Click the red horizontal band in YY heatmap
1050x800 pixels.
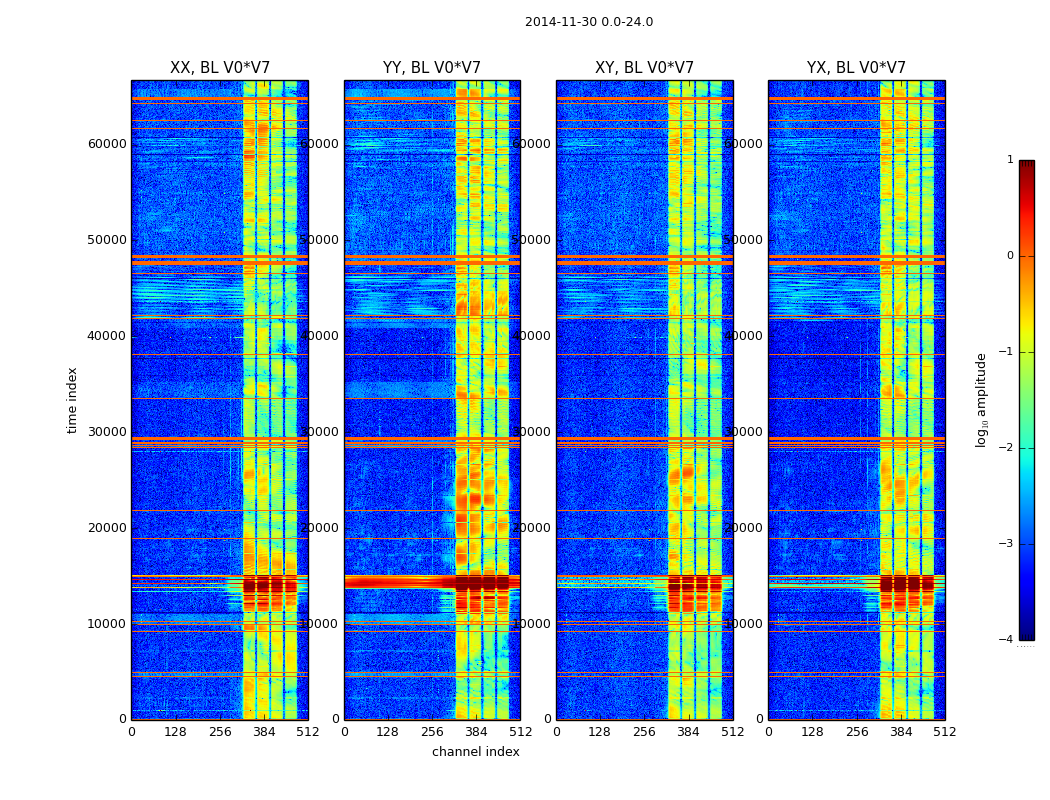(398, 581)
